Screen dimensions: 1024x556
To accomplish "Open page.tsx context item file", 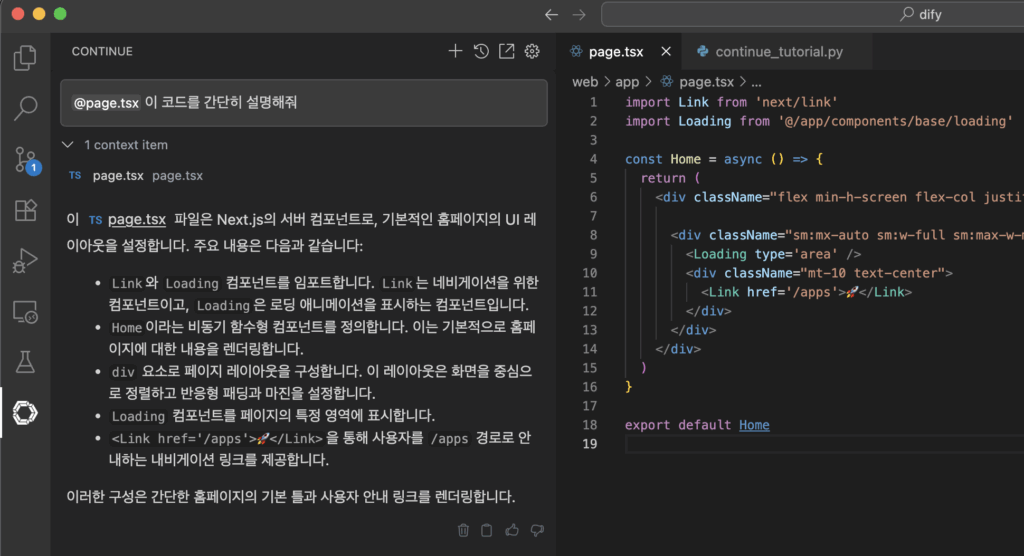I will click(136, 176).
